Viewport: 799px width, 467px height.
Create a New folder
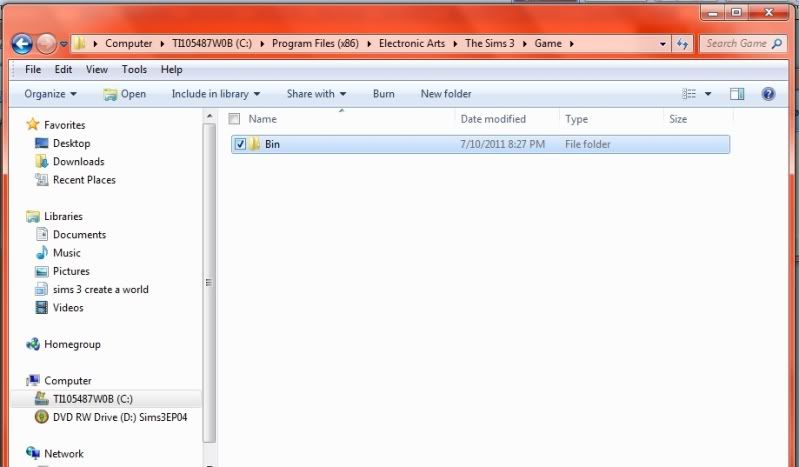click(x=446, y=94)
